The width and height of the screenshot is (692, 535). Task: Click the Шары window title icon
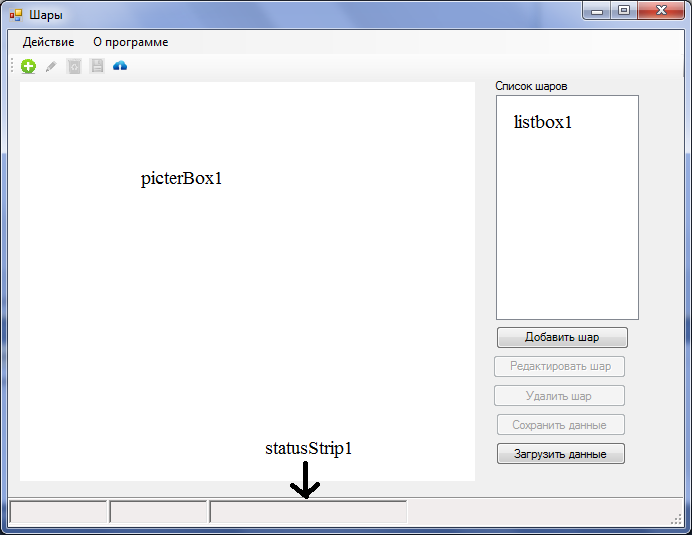[15, 15]
